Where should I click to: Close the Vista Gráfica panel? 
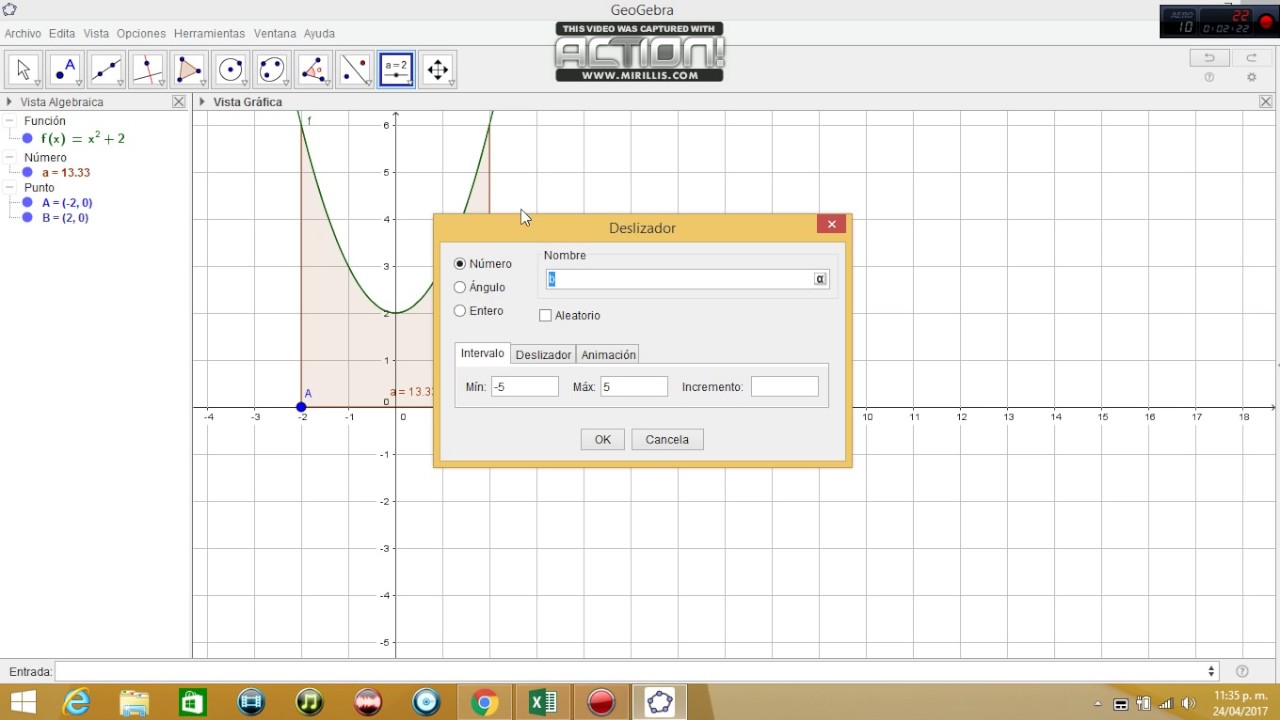point(1266,102)
